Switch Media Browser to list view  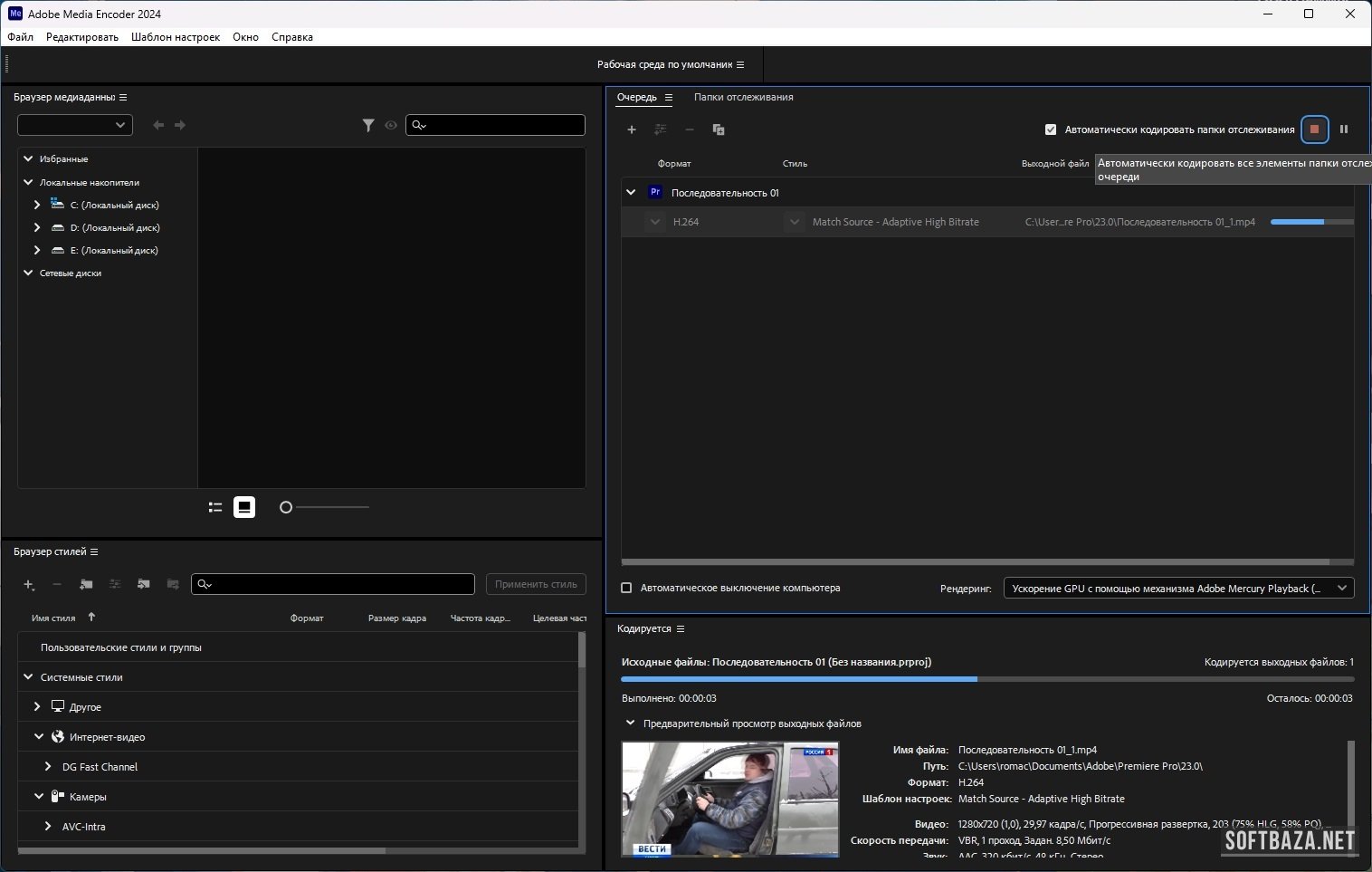click(x=215, y=507)
